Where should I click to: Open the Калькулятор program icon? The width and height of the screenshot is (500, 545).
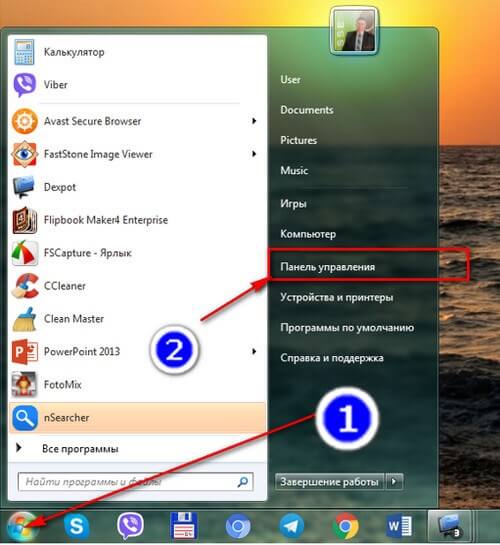(24, 52)
